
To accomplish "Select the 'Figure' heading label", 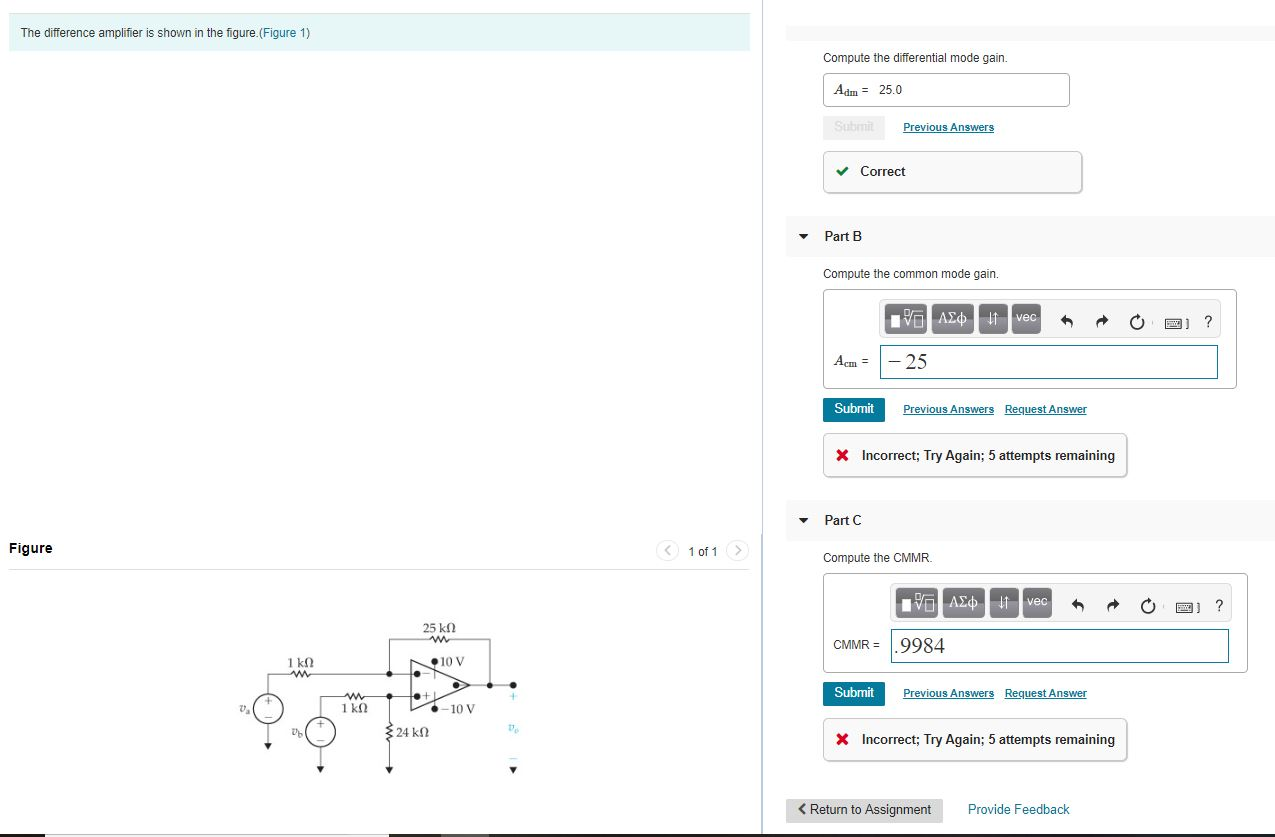I will pos(31,548).
